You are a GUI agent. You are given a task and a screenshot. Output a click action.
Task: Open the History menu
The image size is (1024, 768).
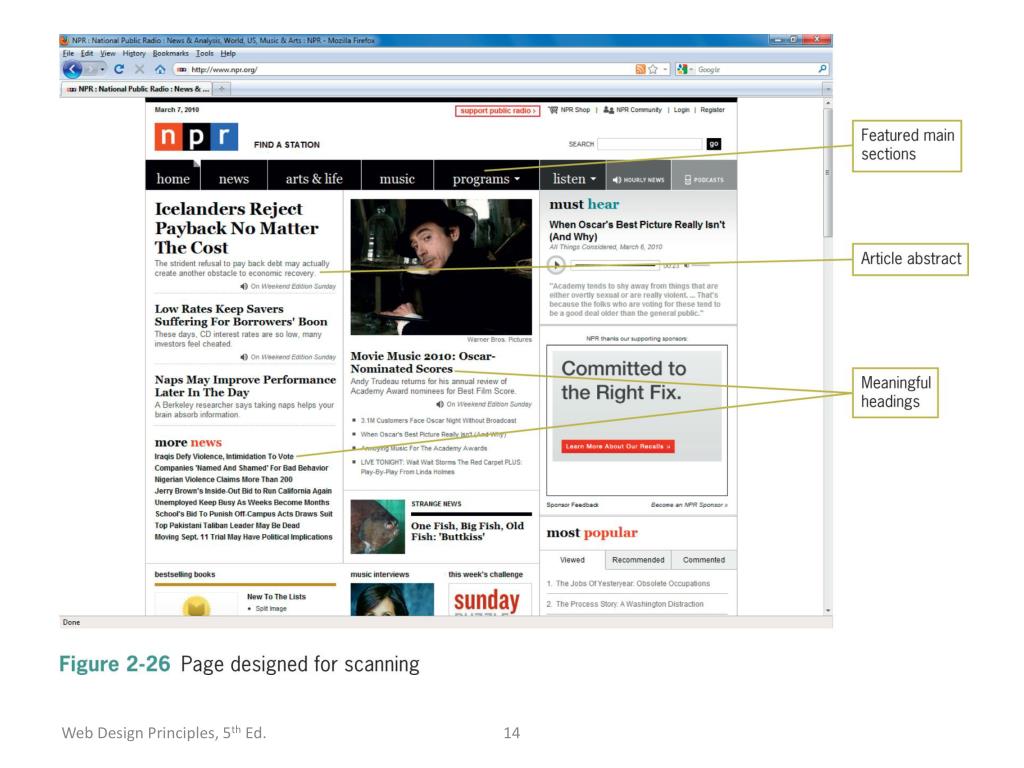click(134, 54)
